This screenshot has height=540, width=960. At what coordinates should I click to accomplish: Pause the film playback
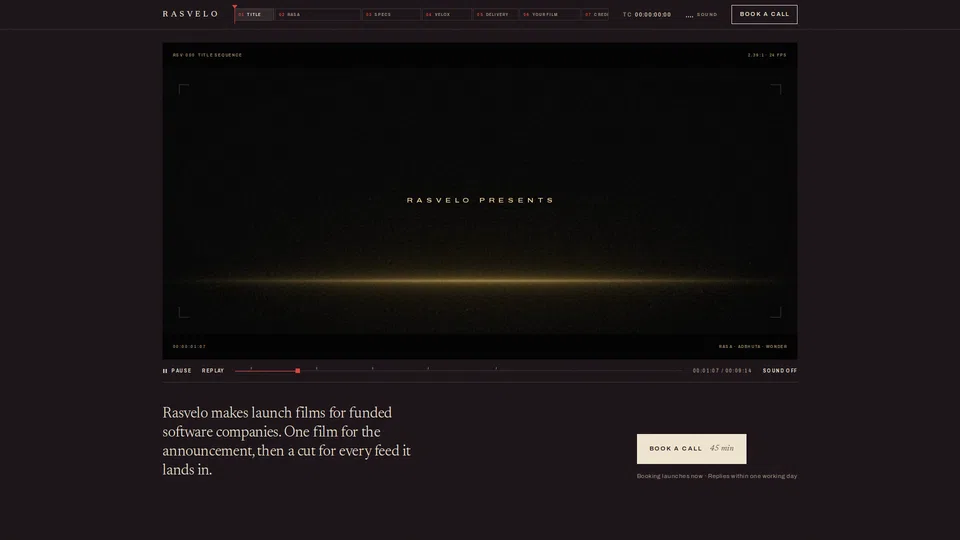177,370
